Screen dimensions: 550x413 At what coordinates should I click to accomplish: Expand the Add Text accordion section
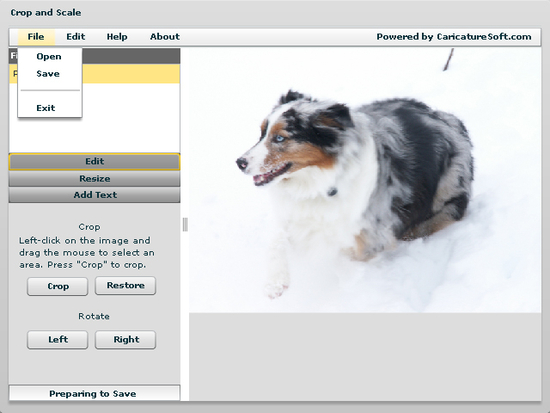95,195
